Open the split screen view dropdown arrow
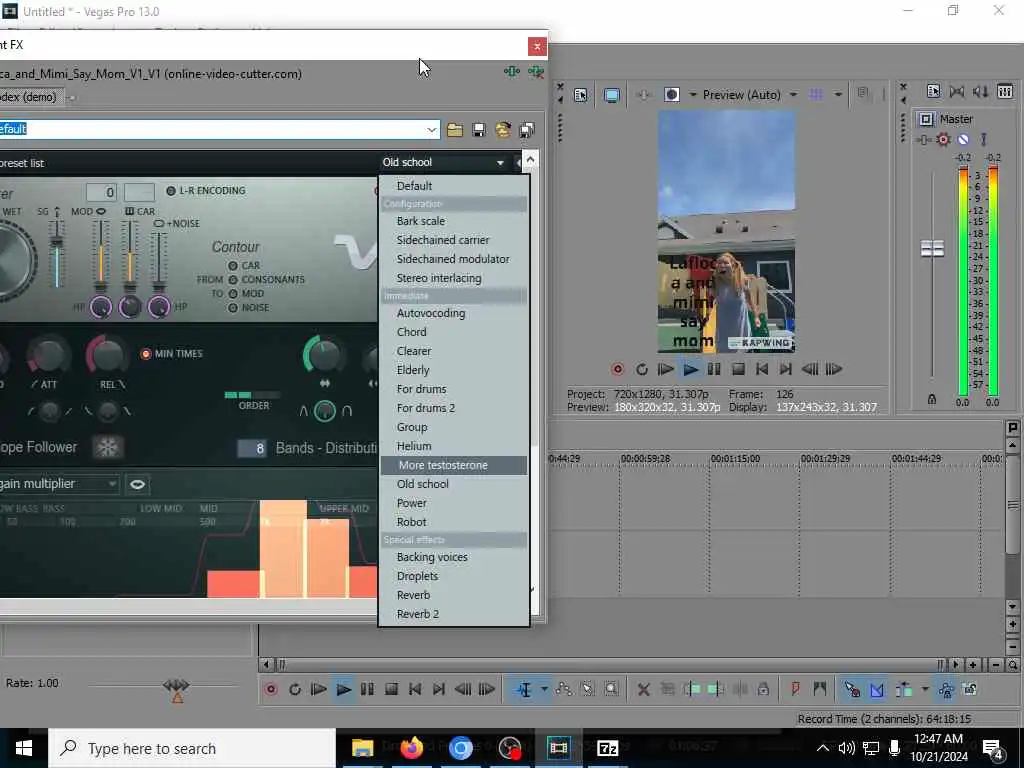The image size is (1024, 768). [693, 95]
